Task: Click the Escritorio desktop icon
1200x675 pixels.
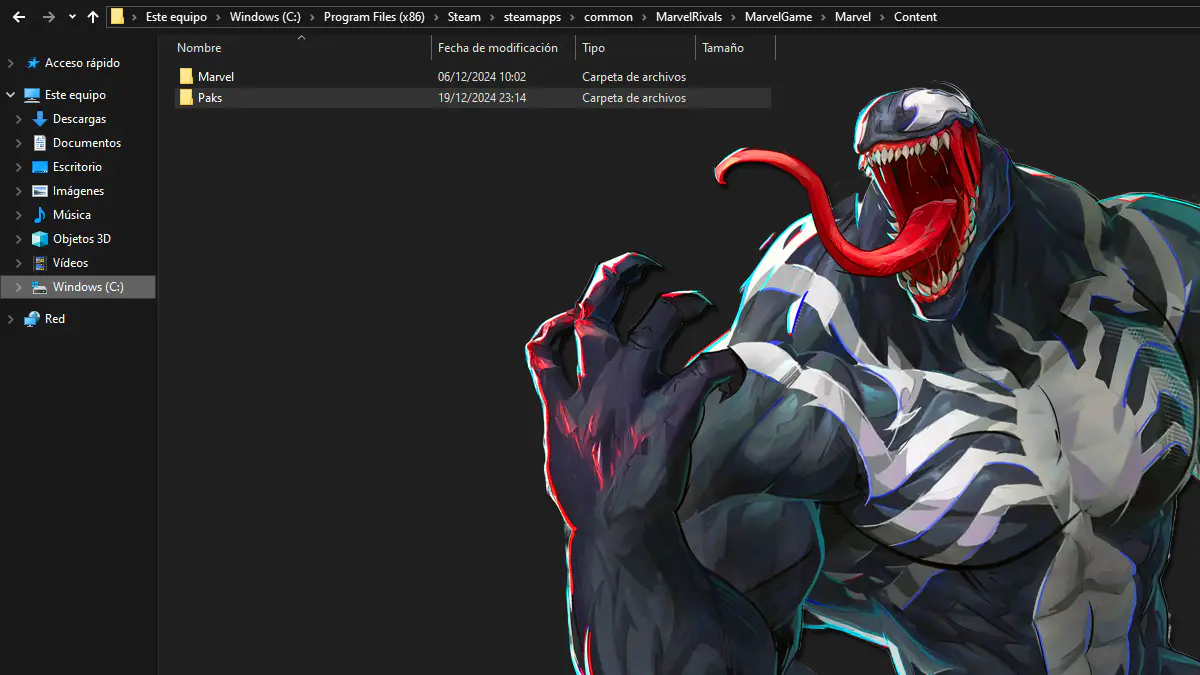Action: click(x=40, y=167)
